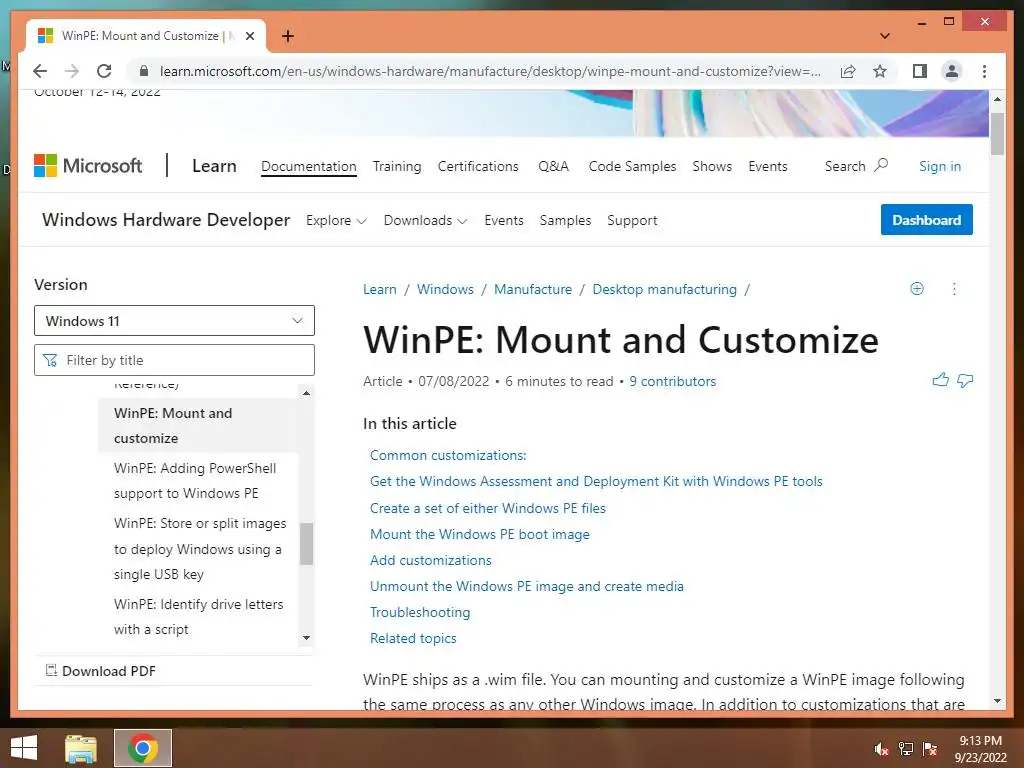This screenshot has height=768, width=1024.
Task: Jump to Unmount the Windows PE image section
Action: pos(526,586)
